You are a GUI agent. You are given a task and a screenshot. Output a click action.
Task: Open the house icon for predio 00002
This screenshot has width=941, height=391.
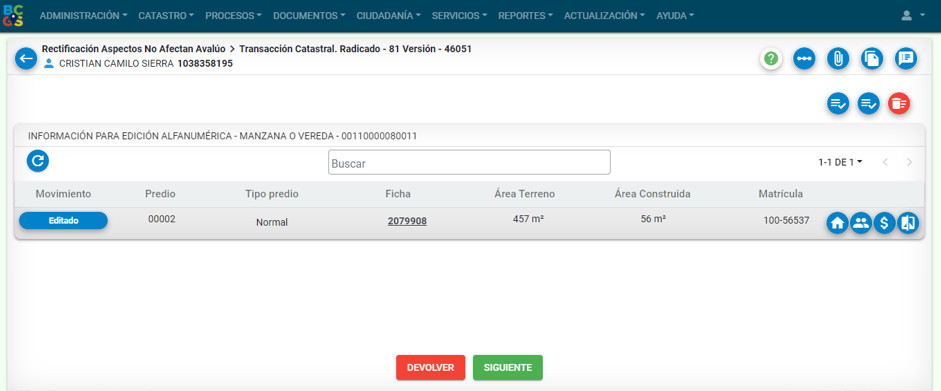[x=837, y=223]
